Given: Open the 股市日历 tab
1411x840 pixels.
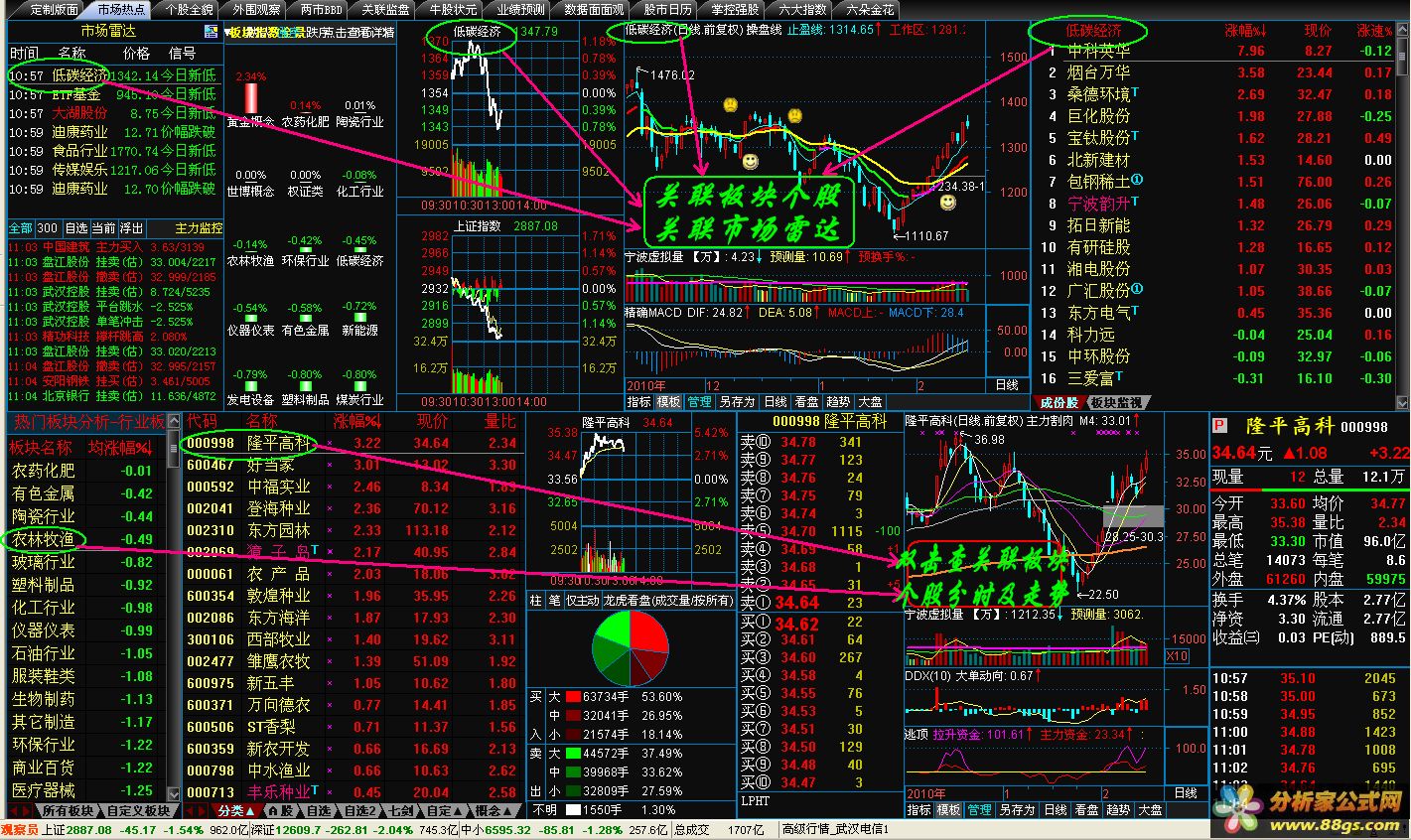Looking at the screenshot, I should click(668, 9).
